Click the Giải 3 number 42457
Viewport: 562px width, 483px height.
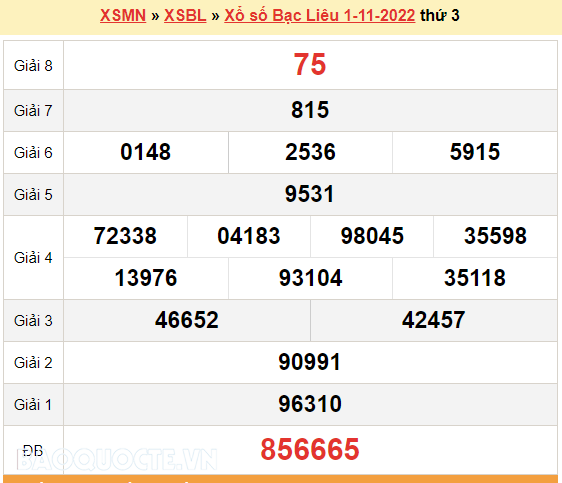(x=434, y=320)
